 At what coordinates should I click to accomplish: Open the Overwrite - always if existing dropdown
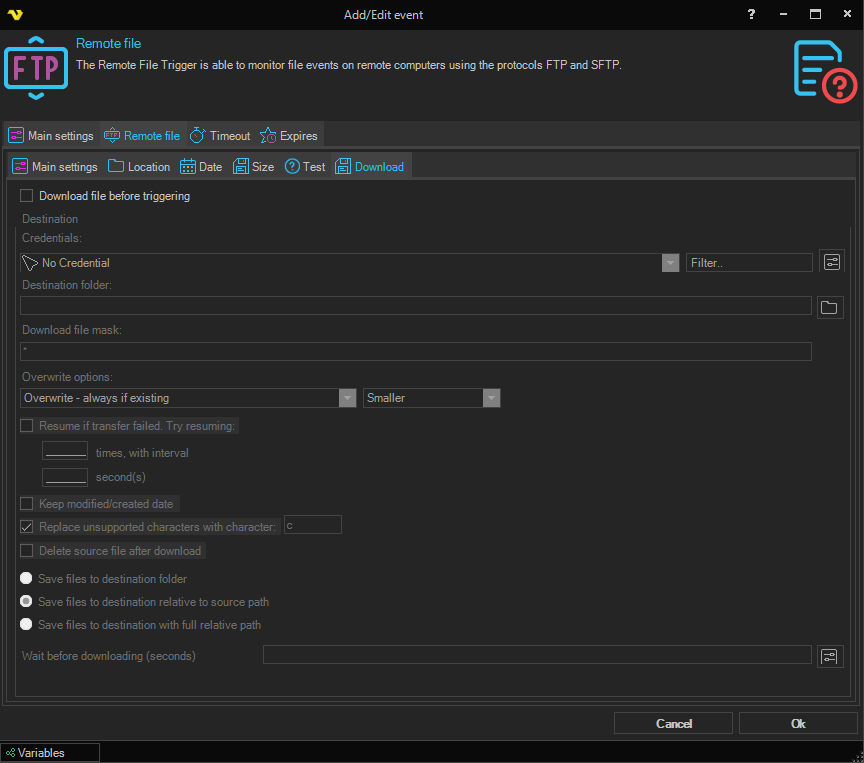click(347, 398)
